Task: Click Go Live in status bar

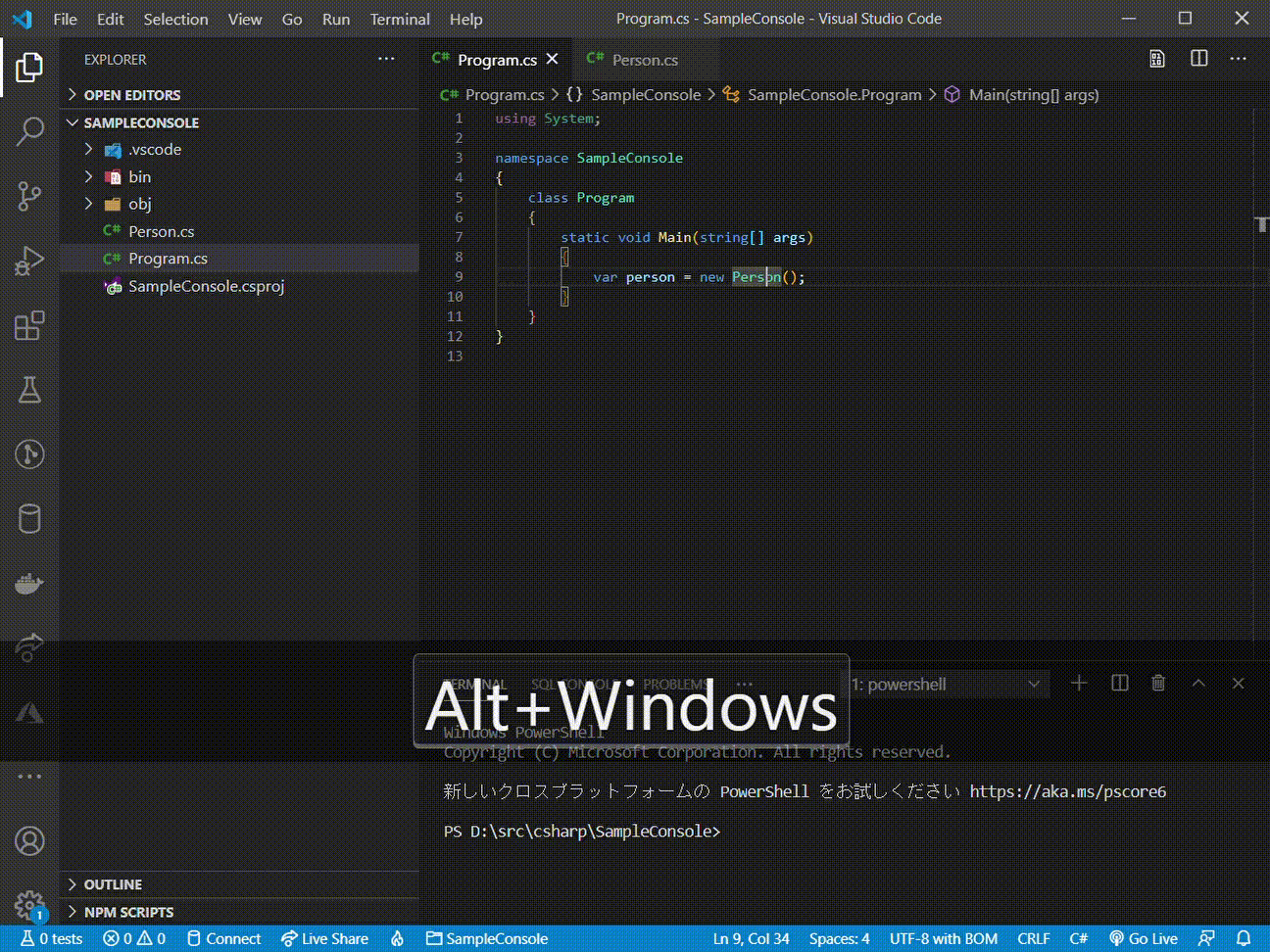Action: pos(1144,938)
